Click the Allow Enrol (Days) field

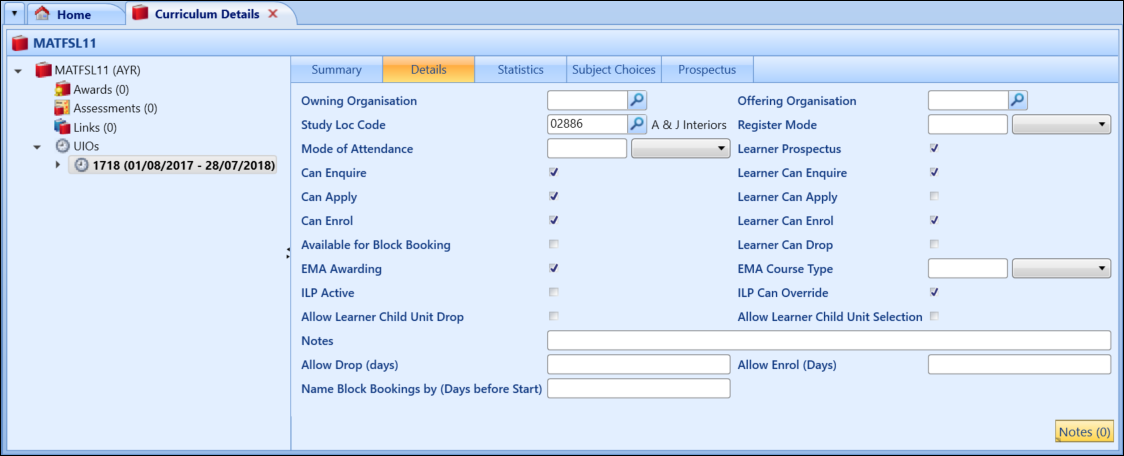coord(1019,364)
